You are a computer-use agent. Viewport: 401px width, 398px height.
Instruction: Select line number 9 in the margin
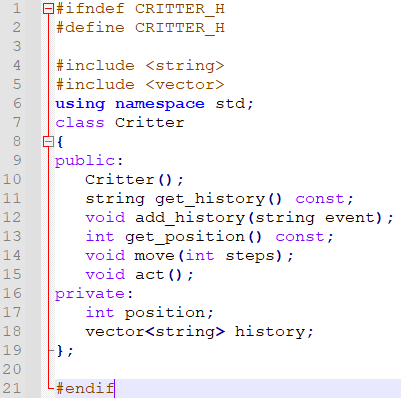17,160
